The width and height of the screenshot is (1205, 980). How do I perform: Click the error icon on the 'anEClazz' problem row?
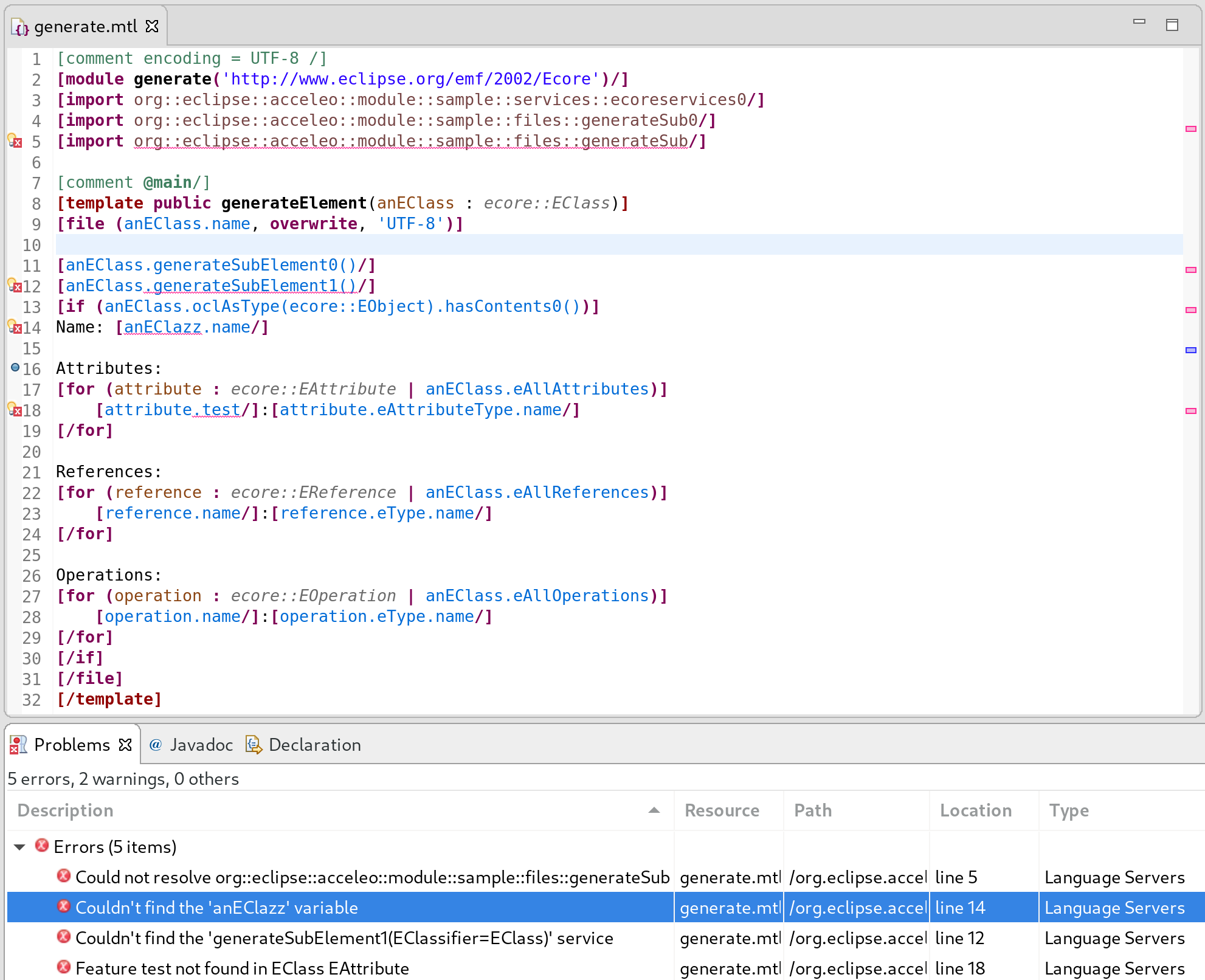(64, 907)
